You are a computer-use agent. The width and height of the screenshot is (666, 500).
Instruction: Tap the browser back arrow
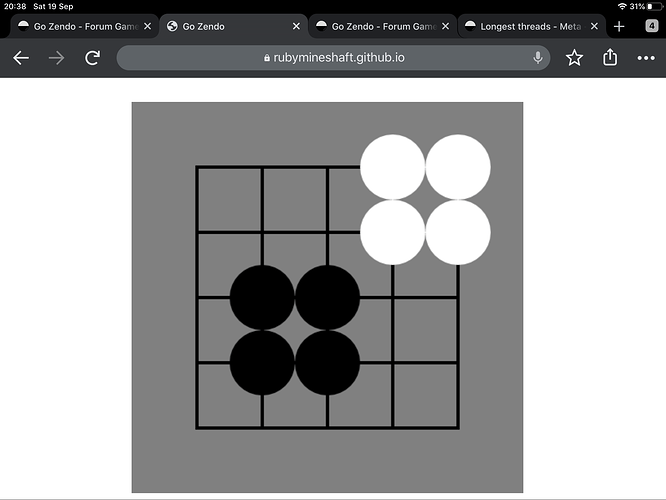point(21,58)
